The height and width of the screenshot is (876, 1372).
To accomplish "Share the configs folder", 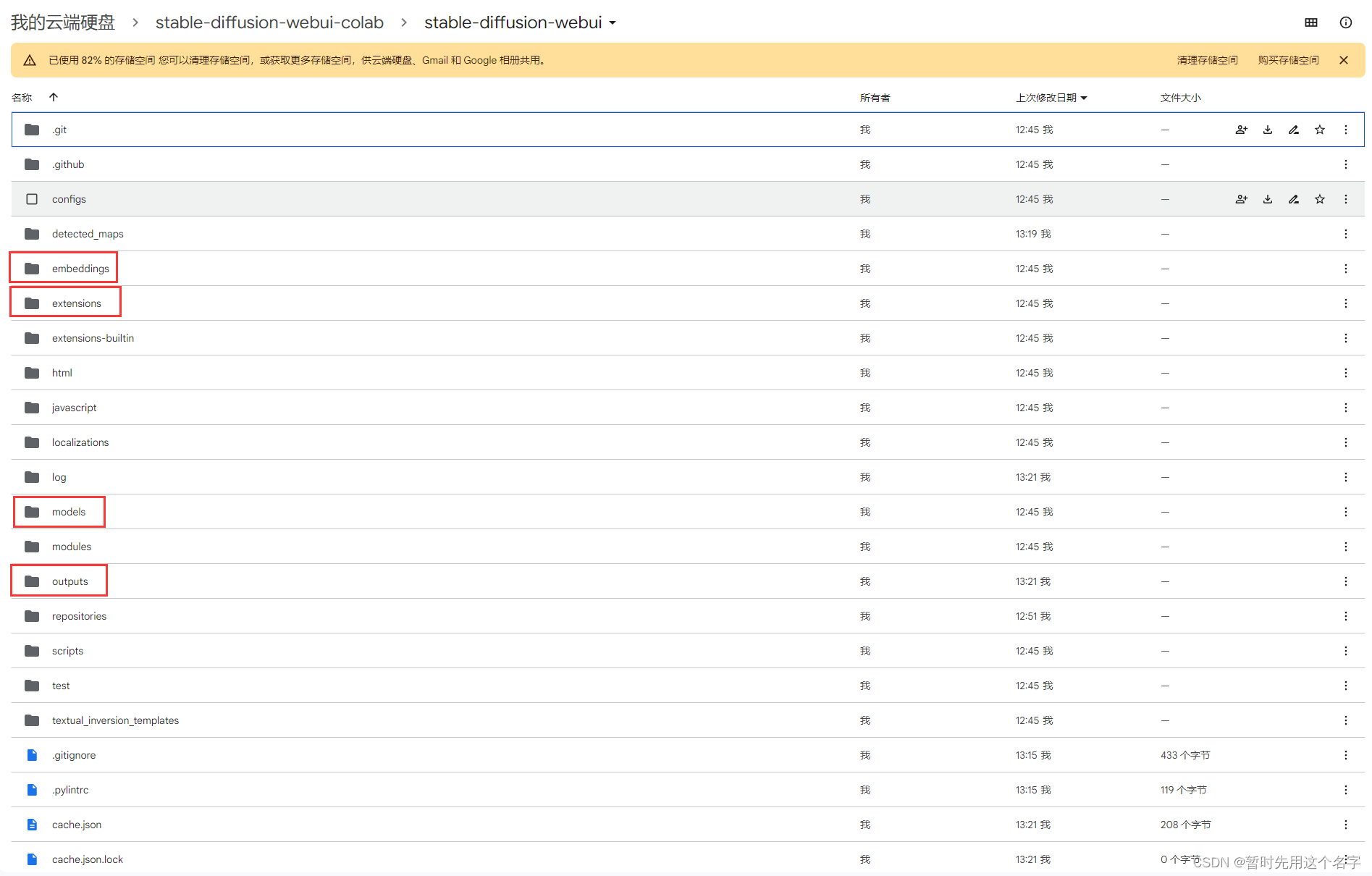I will 1241,199.
